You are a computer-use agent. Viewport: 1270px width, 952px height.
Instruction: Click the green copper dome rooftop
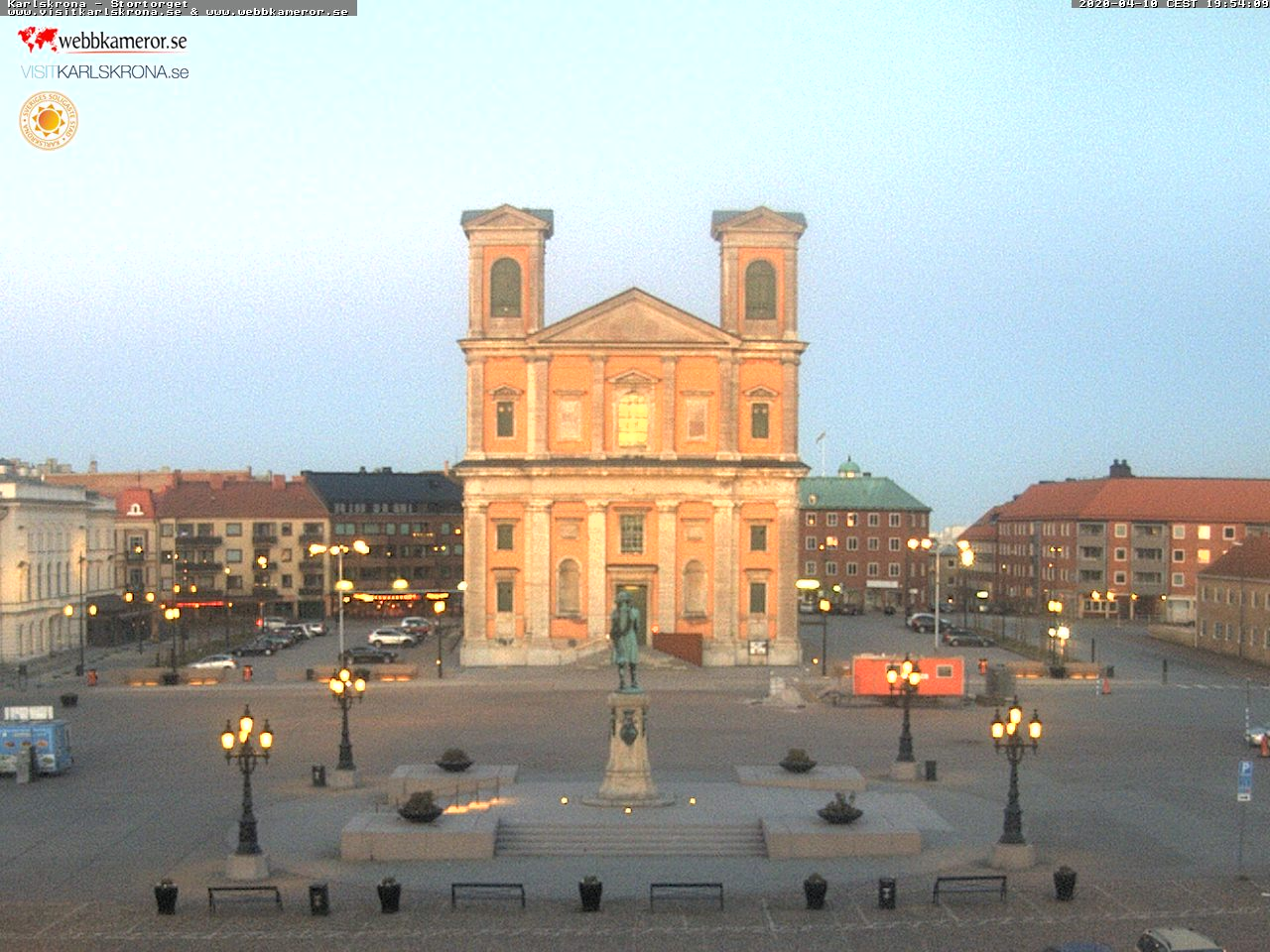848,468
